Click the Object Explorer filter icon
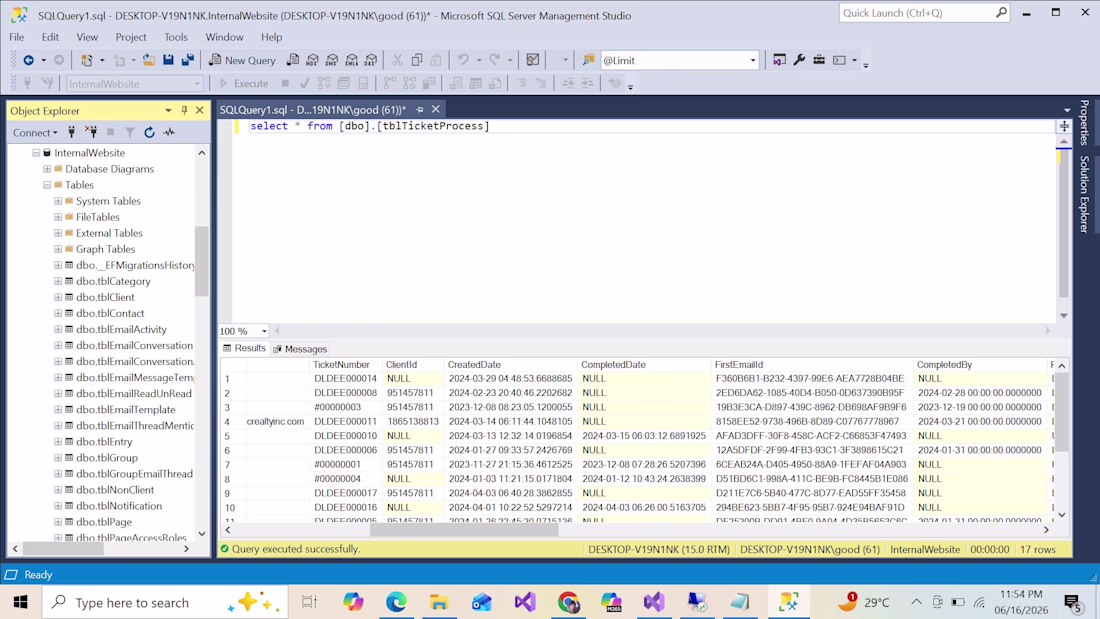The image size is (1100, 619). (130, 132)
